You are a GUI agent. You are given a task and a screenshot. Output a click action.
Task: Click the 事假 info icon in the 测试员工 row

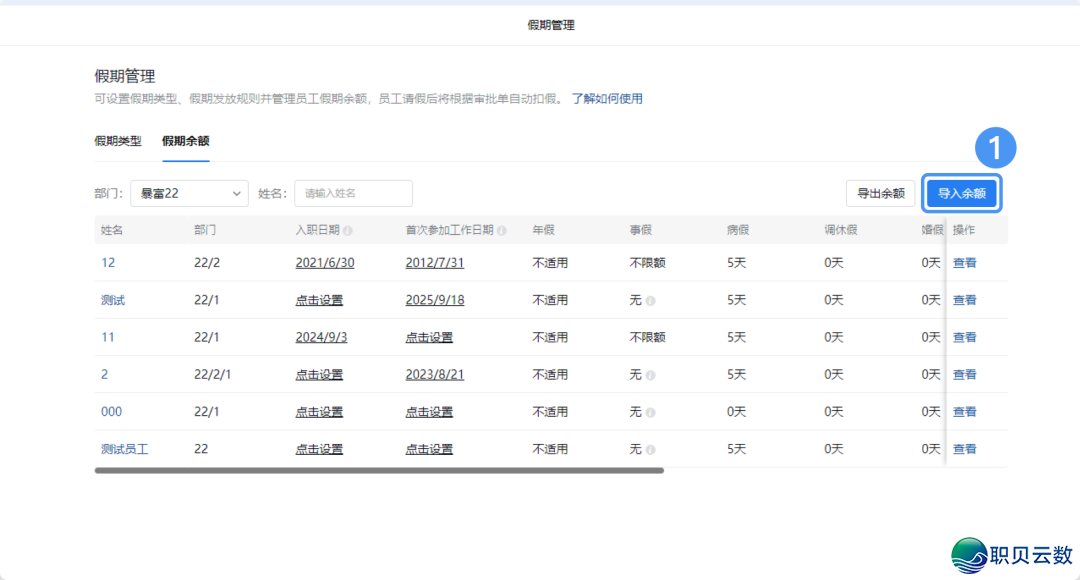click(651, 449)
